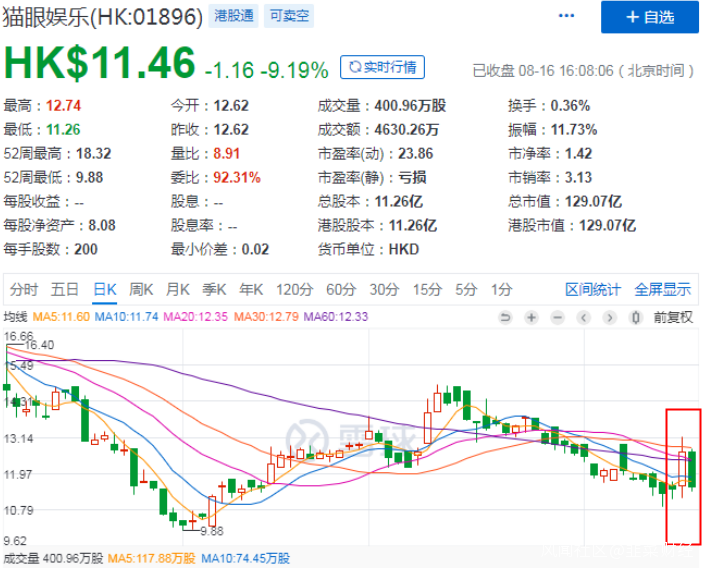Click the 52周最低 value 9.88

(x=89, y=177)
